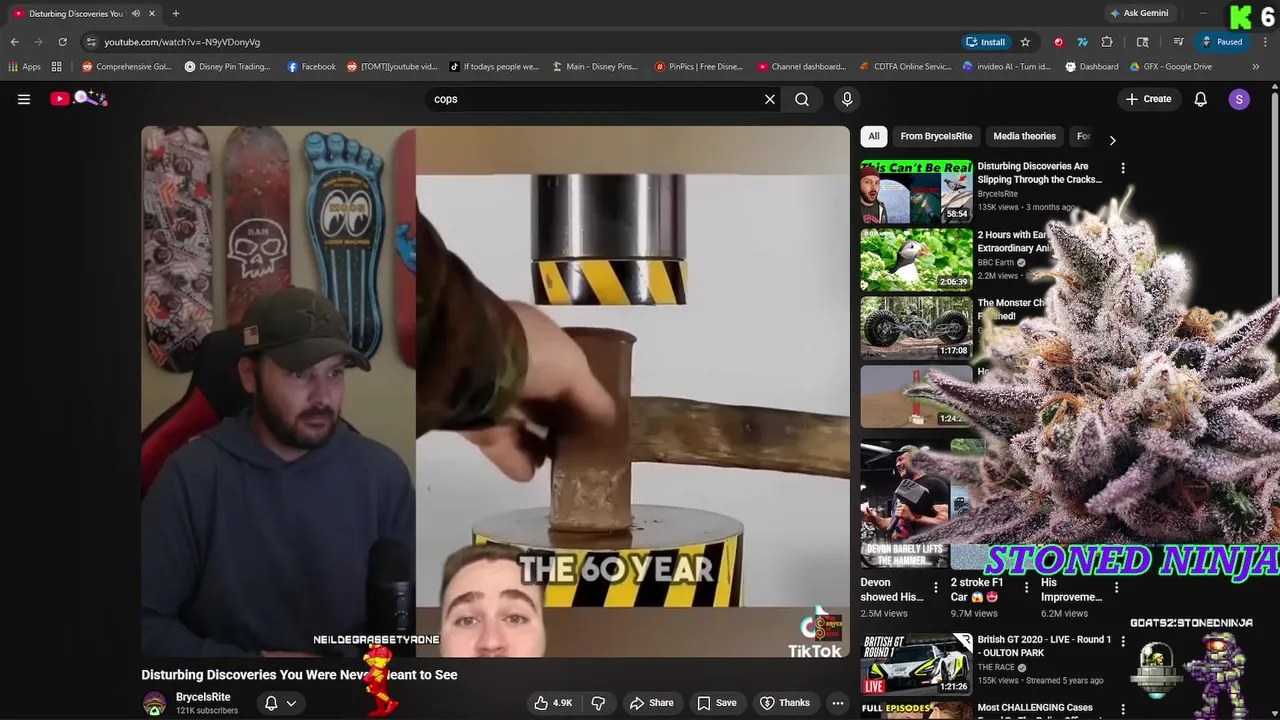
Task: Expand subscription notification bell dropdown
Action: (x=280, y=703)
